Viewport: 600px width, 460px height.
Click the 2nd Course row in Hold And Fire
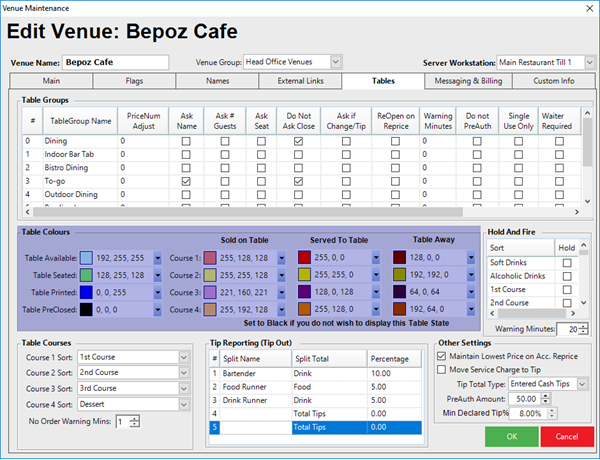[x=532, y=303]
